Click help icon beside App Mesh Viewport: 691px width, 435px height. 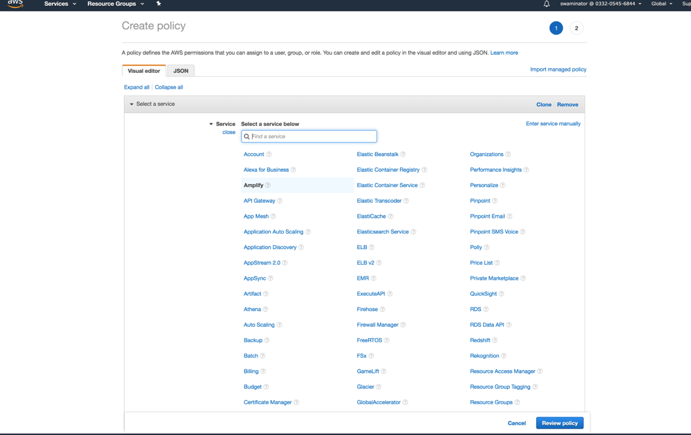click(273, 216)
